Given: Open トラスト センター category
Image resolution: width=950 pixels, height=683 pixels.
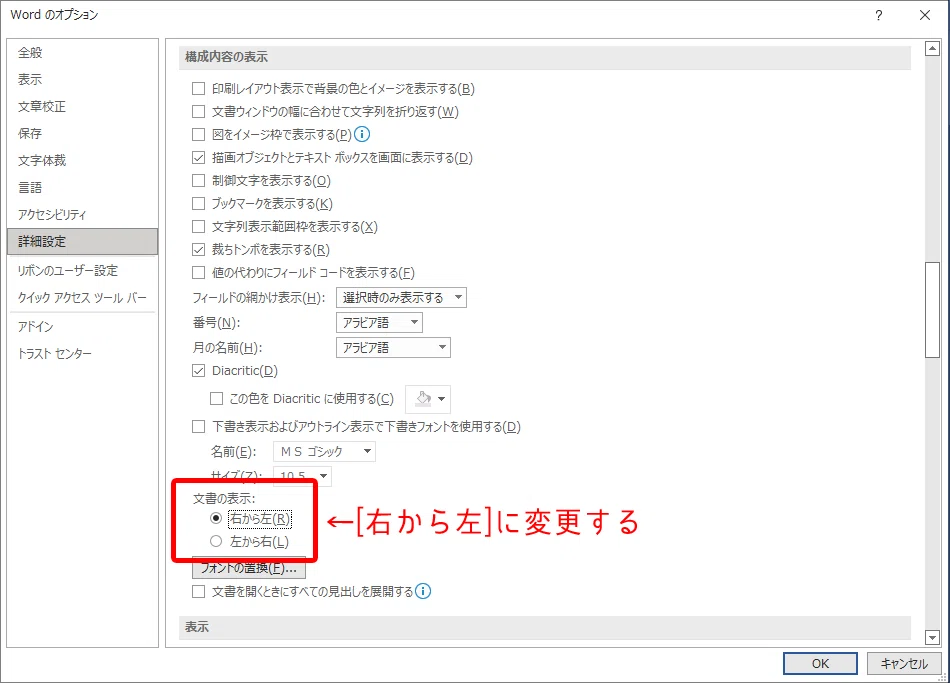Looking at the screenshot, I should (x=82, y=353).
